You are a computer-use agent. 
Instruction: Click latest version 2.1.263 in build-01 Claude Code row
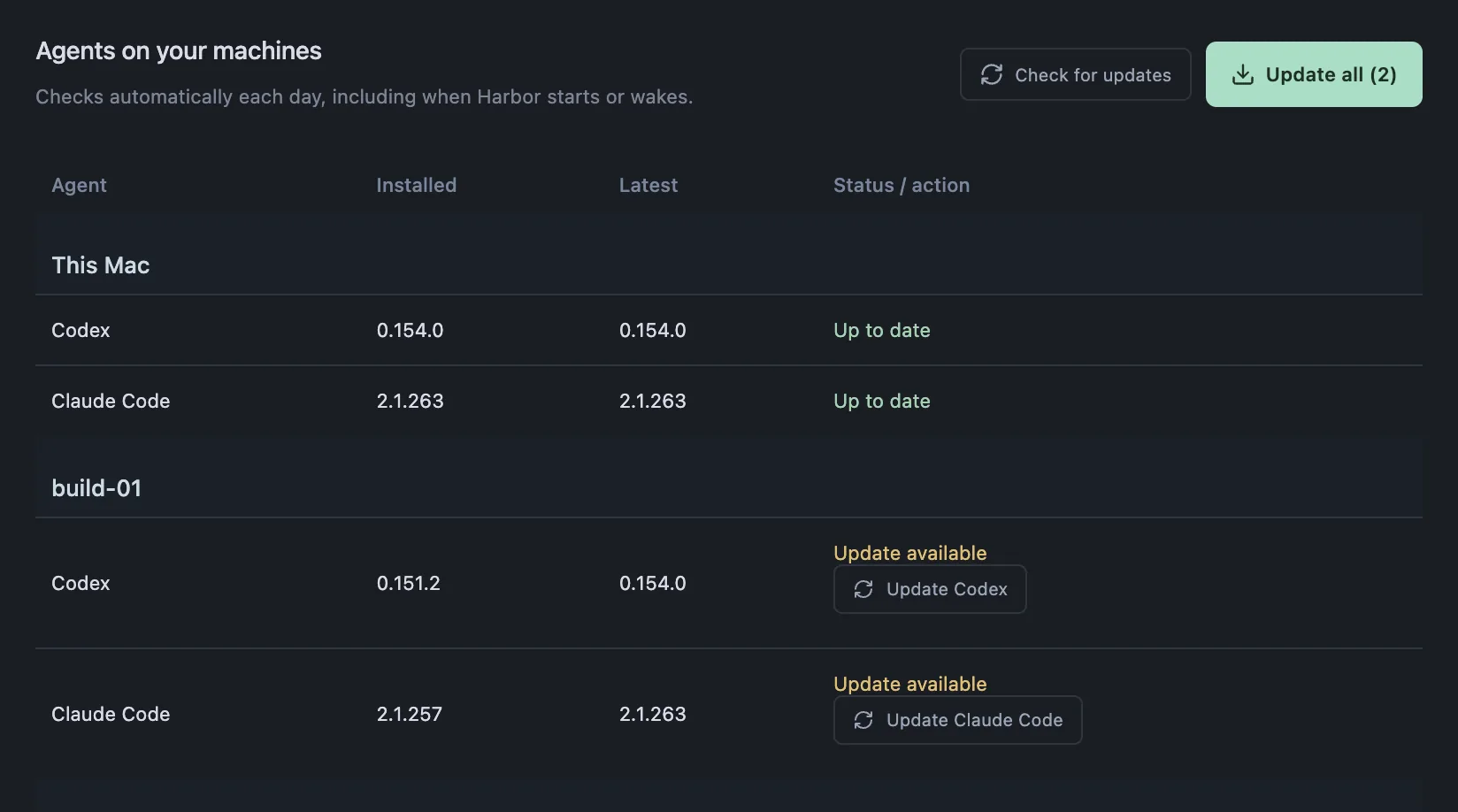click(x=653, y=714)
